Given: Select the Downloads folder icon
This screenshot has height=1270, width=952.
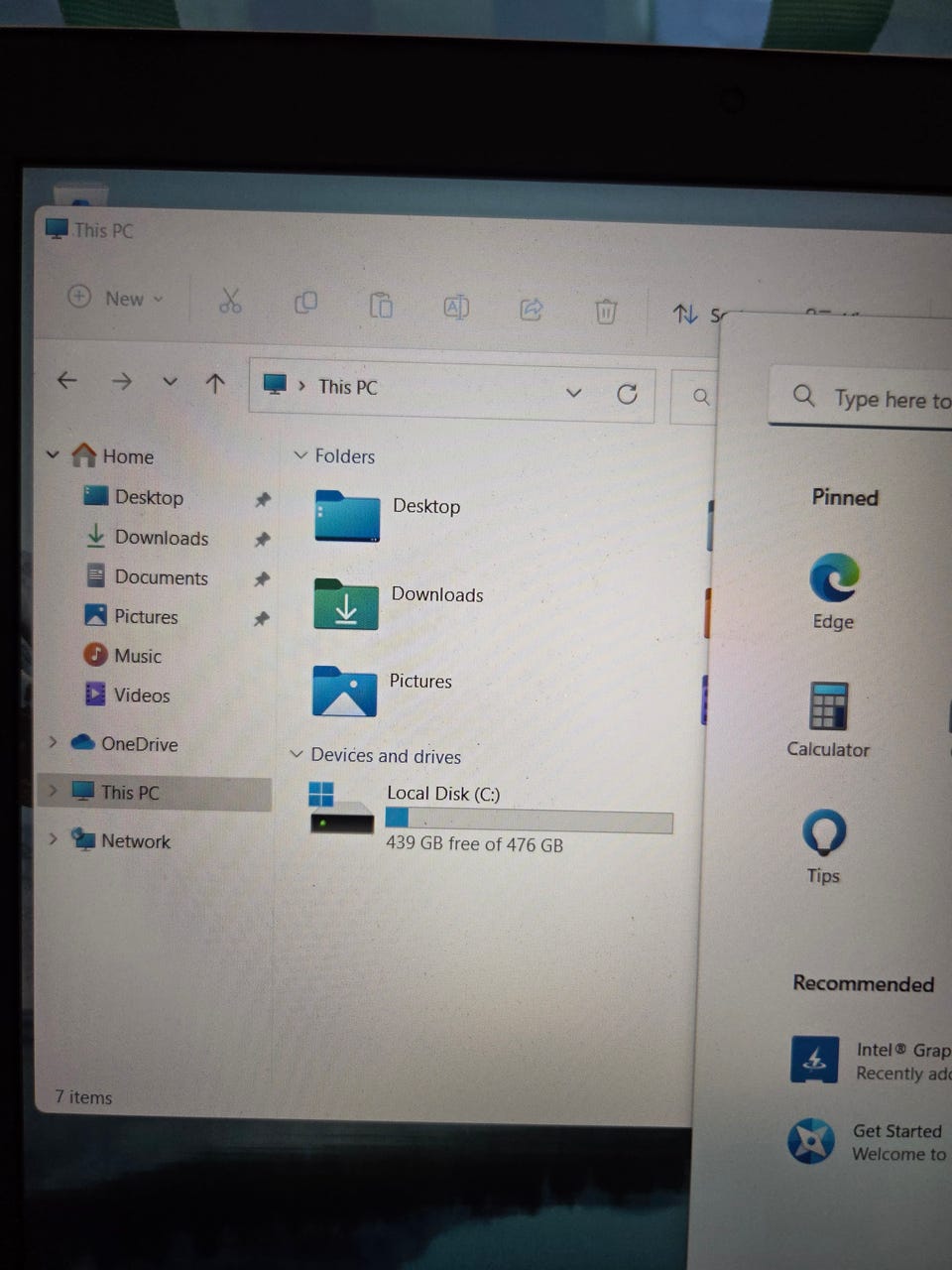Looking at the screenshot, I should (346, 604).
